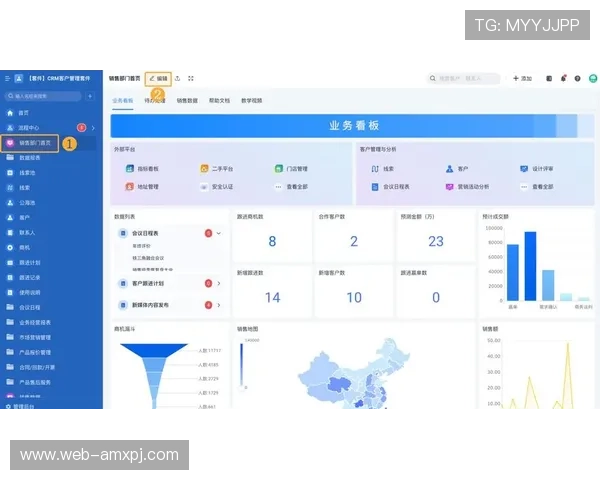The image size is (600, 480).
Task: Open 管理后台 at sidebar bottom
Action: [x=20, y=406]
